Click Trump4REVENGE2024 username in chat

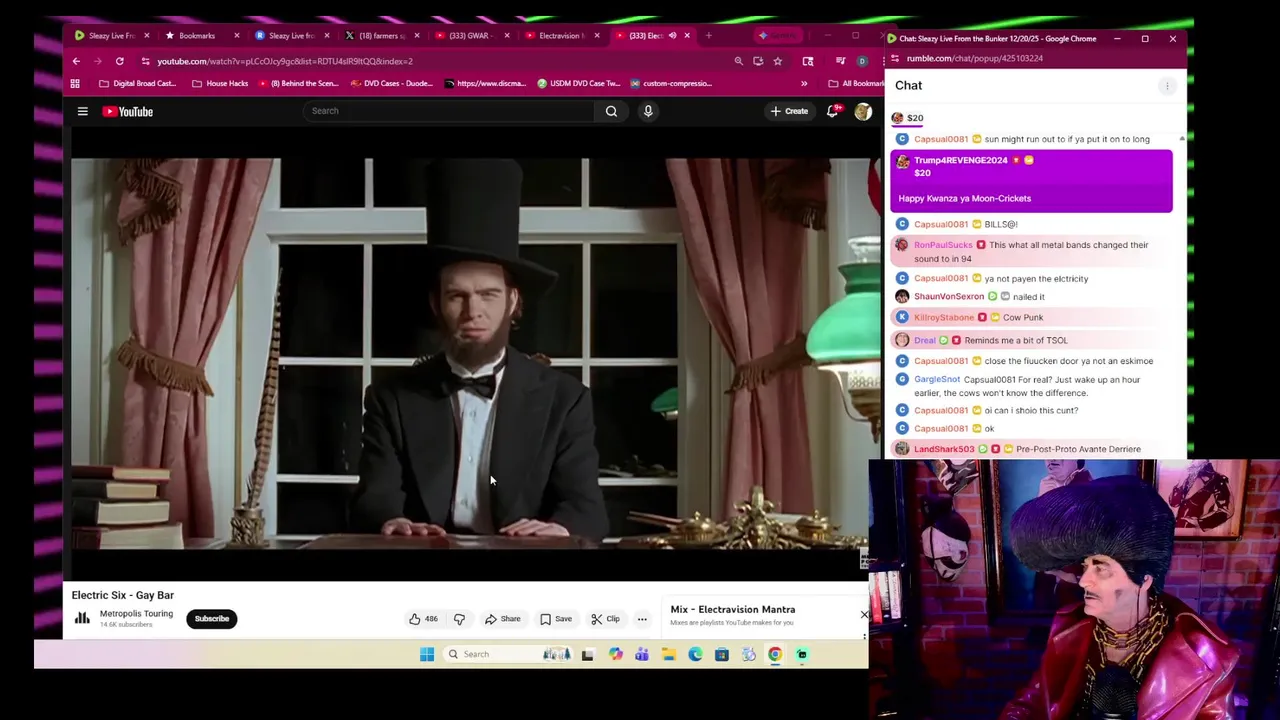[960, 160]
